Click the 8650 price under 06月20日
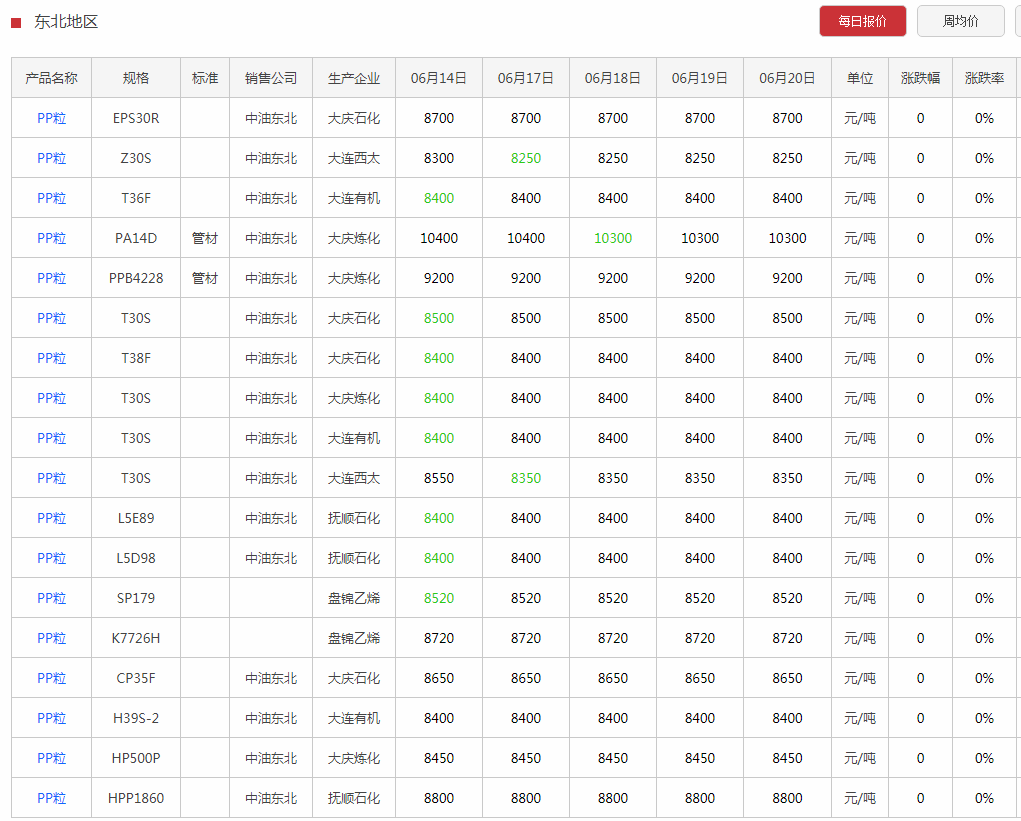The height and width of the screenshot is (821, 1021). click(x=787, y=678)
